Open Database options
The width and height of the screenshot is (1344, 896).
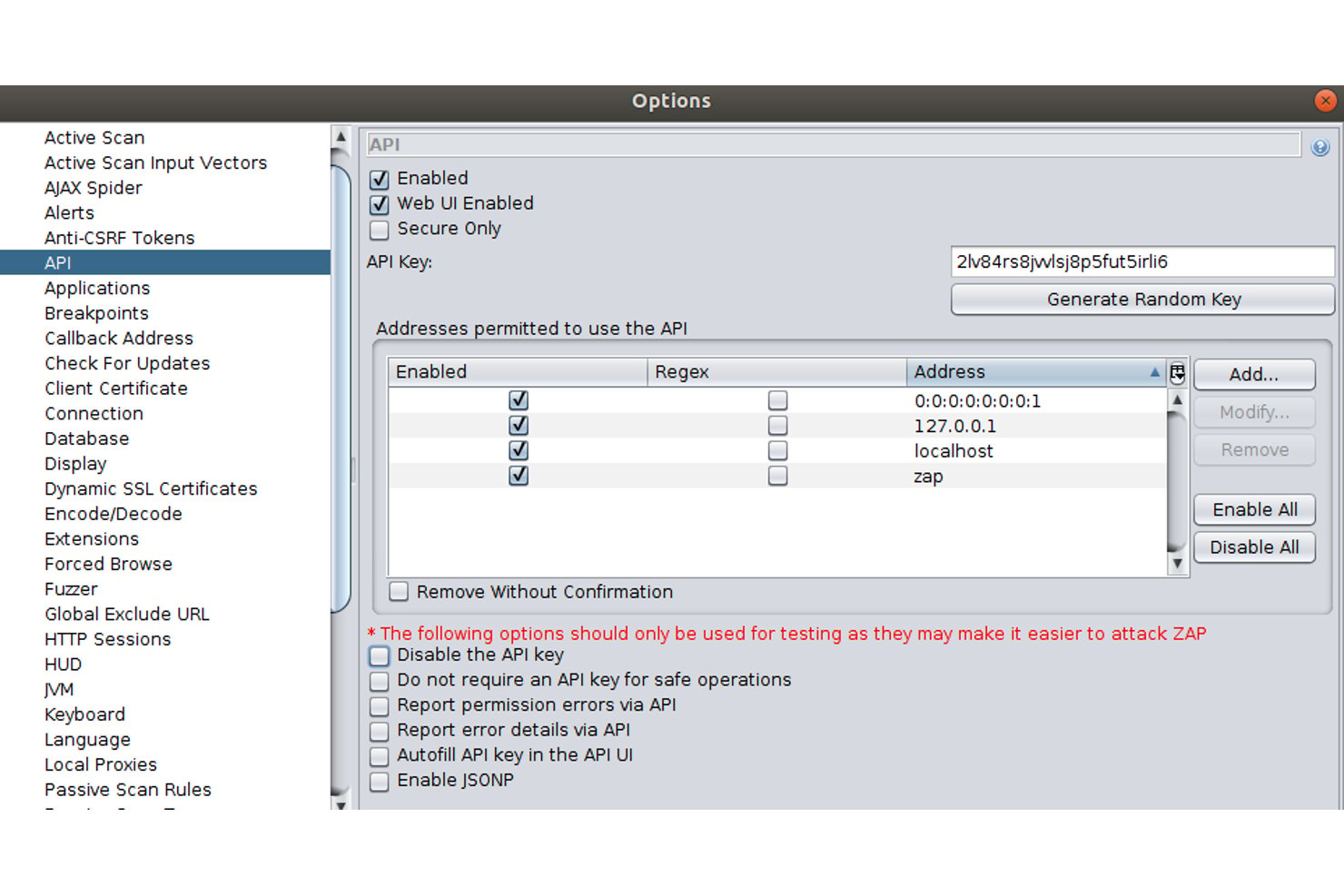pyautogui.click(x=87, y=439)
